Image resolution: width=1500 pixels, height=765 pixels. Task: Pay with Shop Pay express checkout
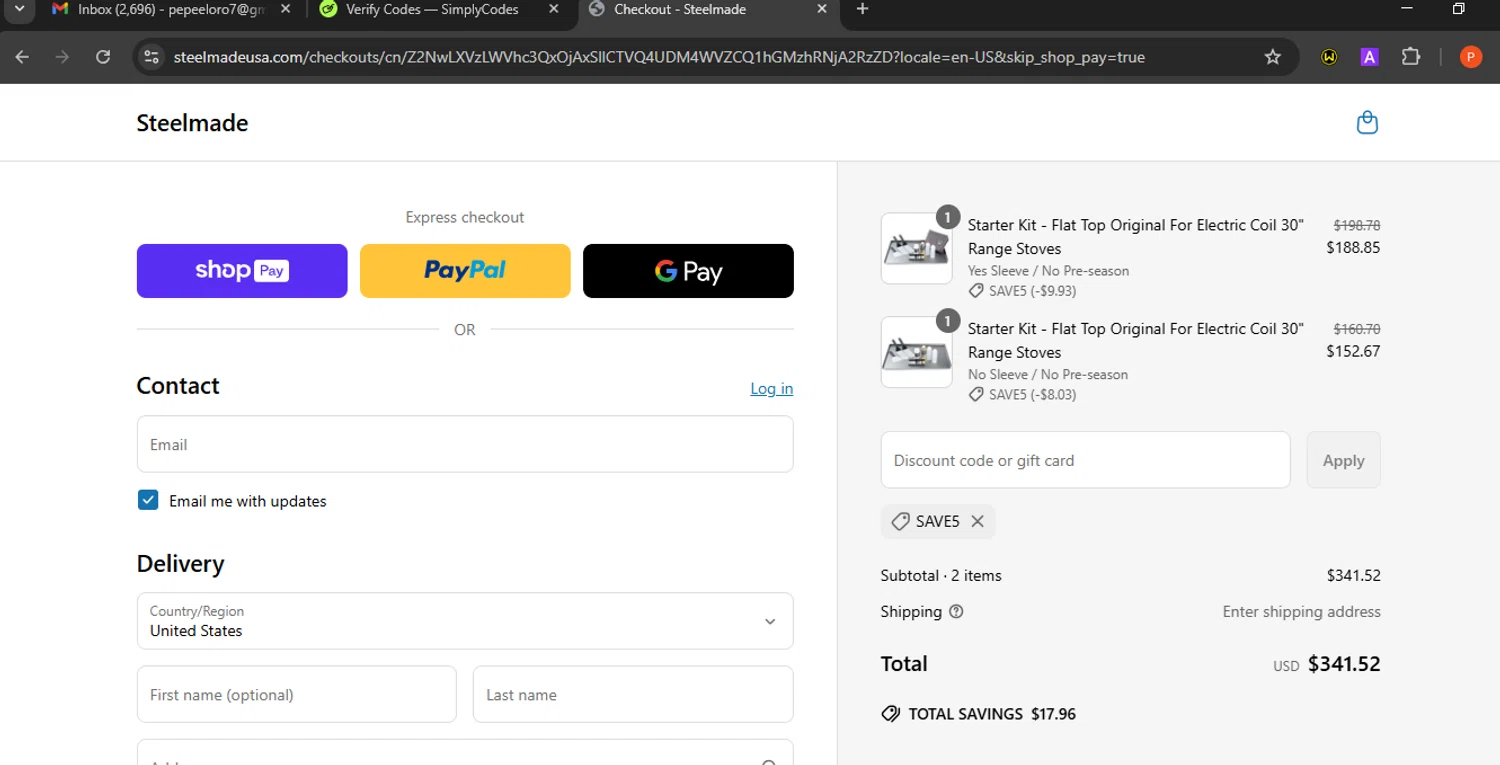[x=242, y=271]
